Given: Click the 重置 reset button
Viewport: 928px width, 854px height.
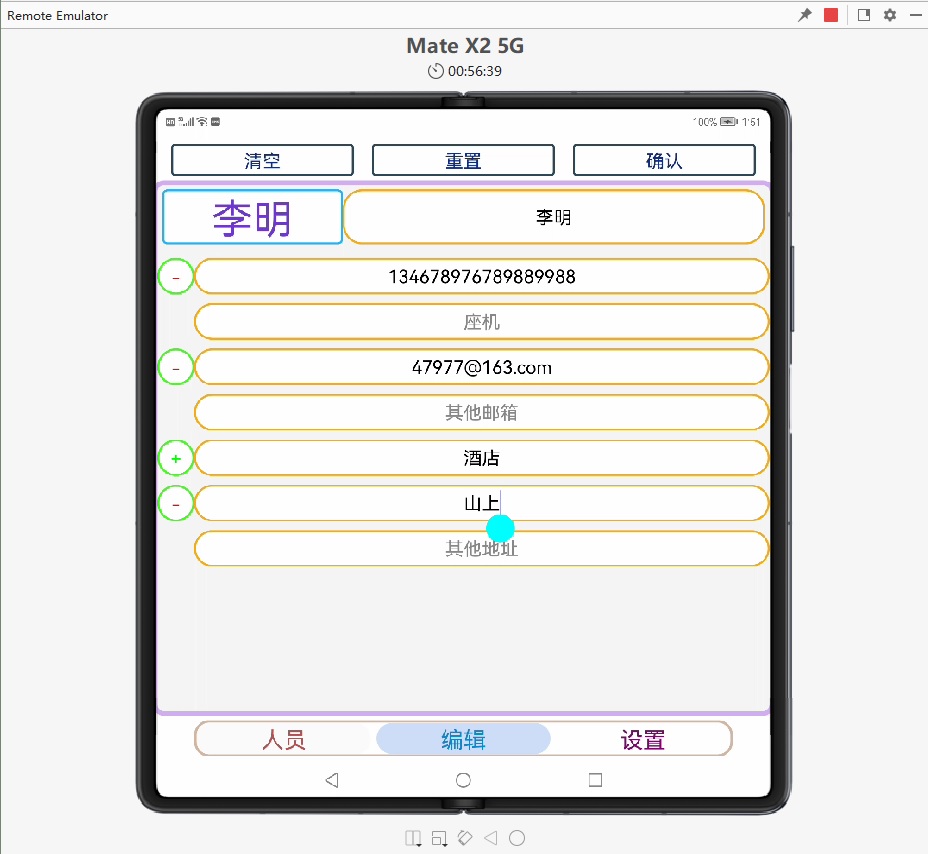Looking at the screenshot, I should pos(463,160).
